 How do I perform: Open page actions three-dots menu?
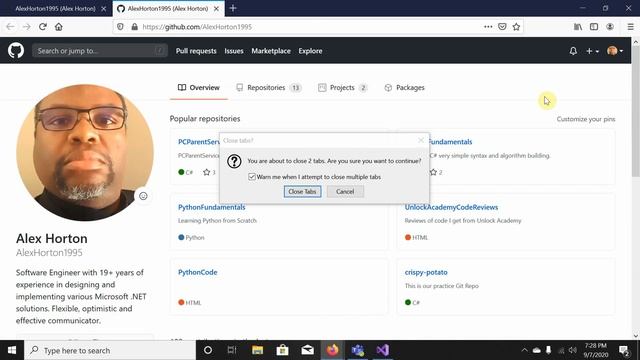pyautogui.click(x=488, y=27)
